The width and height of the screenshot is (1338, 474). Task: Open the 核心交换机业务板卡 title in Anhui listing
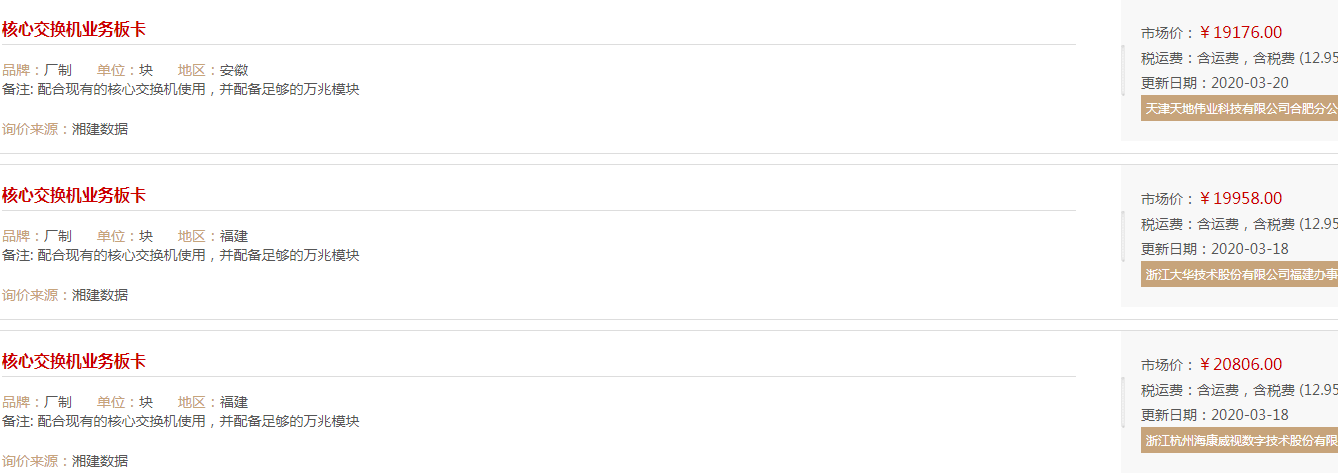(74, 29)
